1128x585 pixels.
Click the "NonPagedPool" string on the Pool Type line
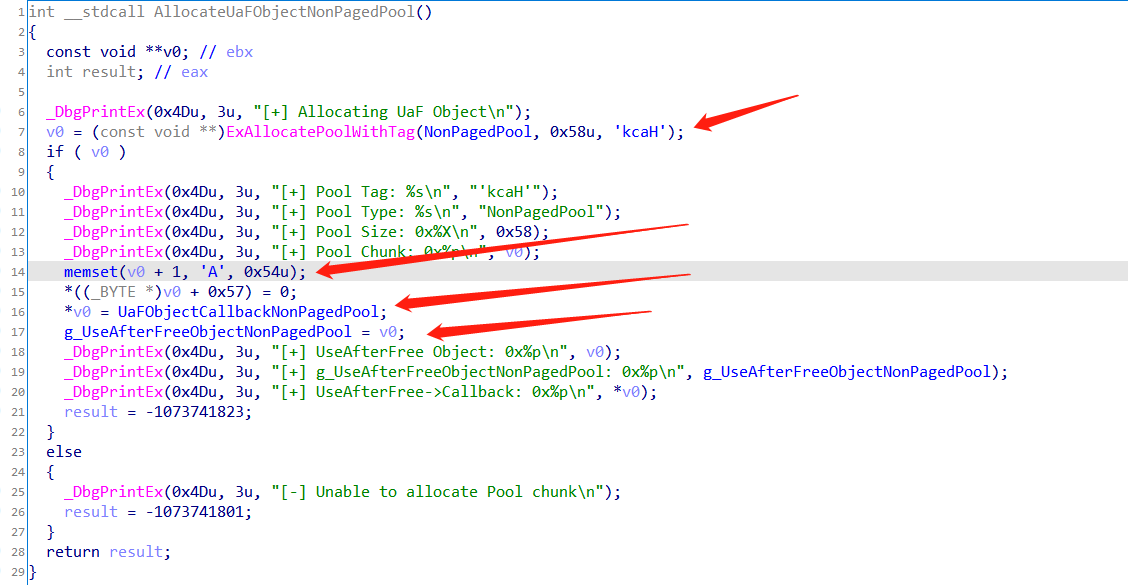coord(541,212)
